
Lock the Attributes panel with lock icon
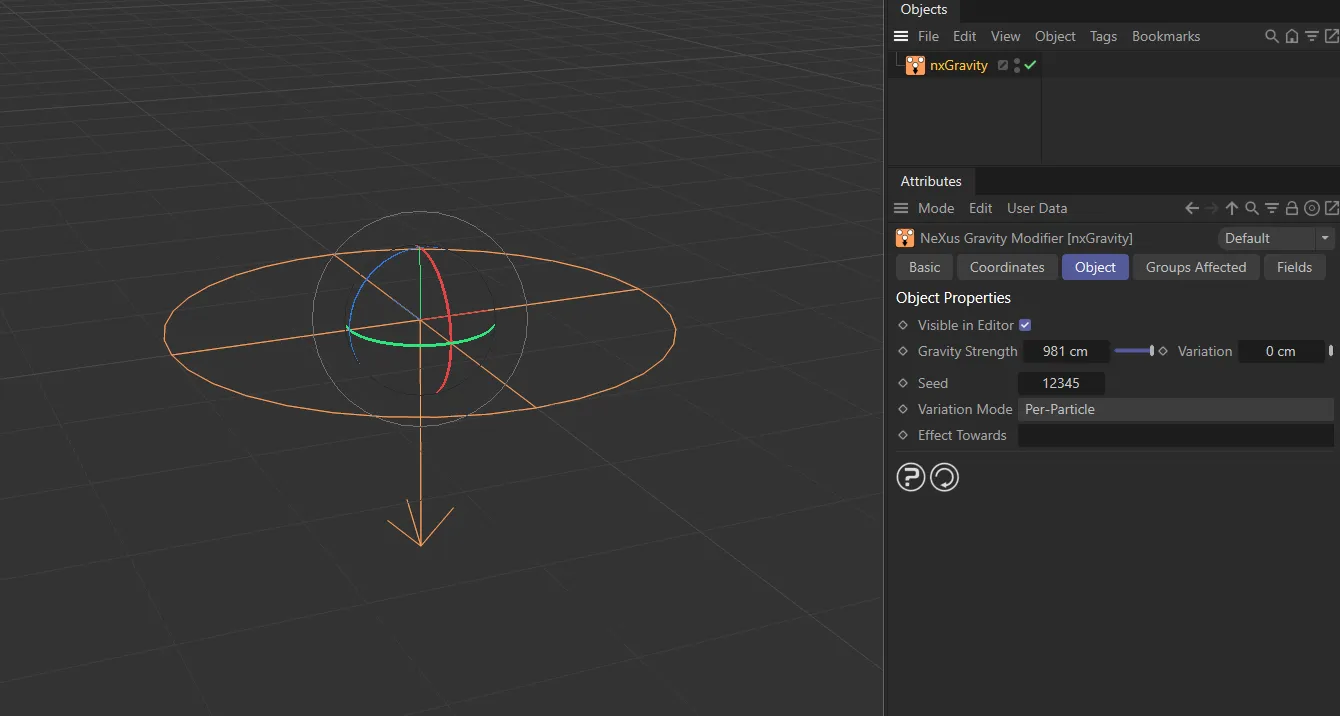(1291, 208)
